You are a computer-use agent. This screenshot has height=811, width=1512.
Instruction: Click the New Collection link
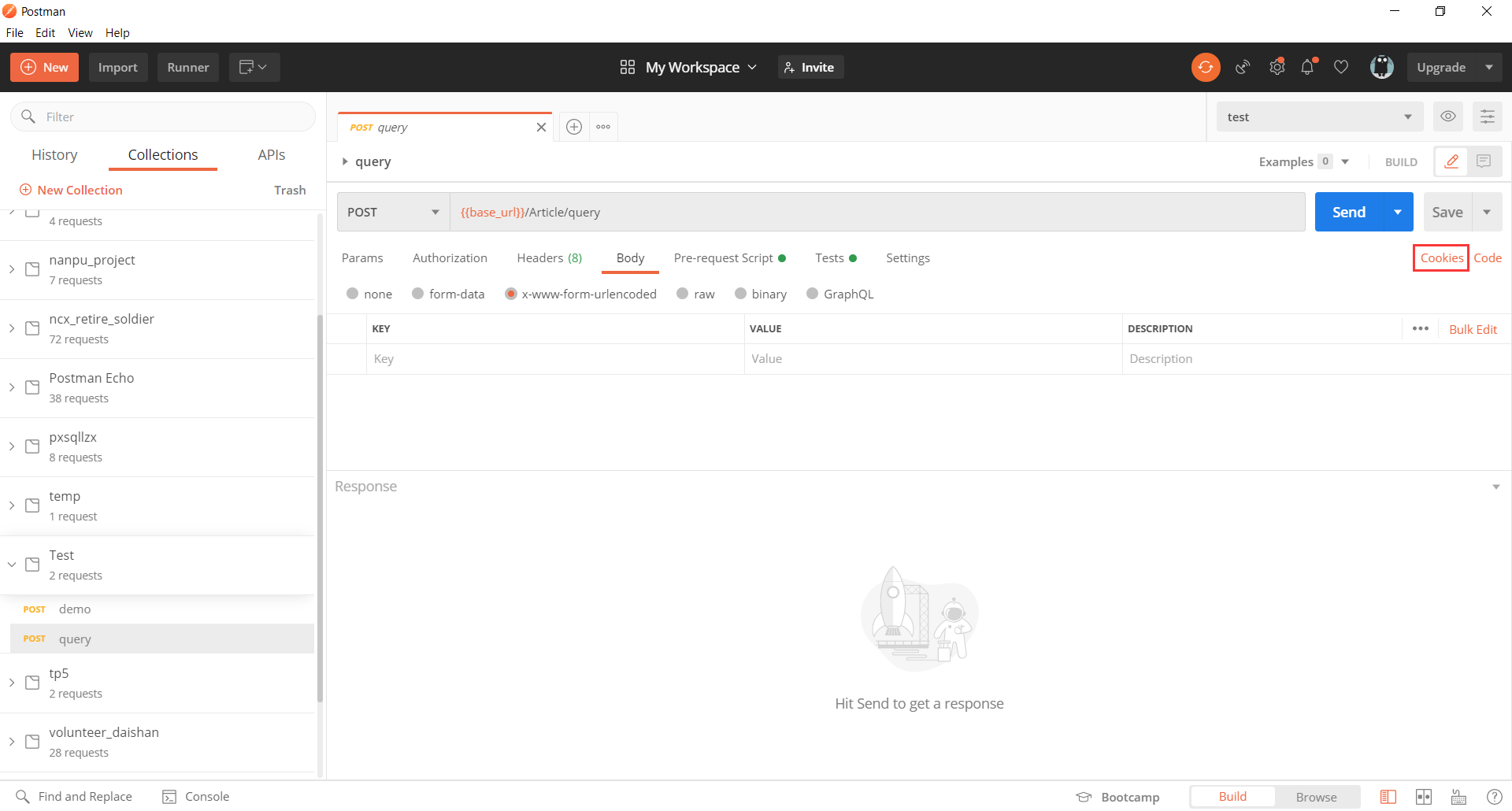pyautogui.click(x=71, y=190)
